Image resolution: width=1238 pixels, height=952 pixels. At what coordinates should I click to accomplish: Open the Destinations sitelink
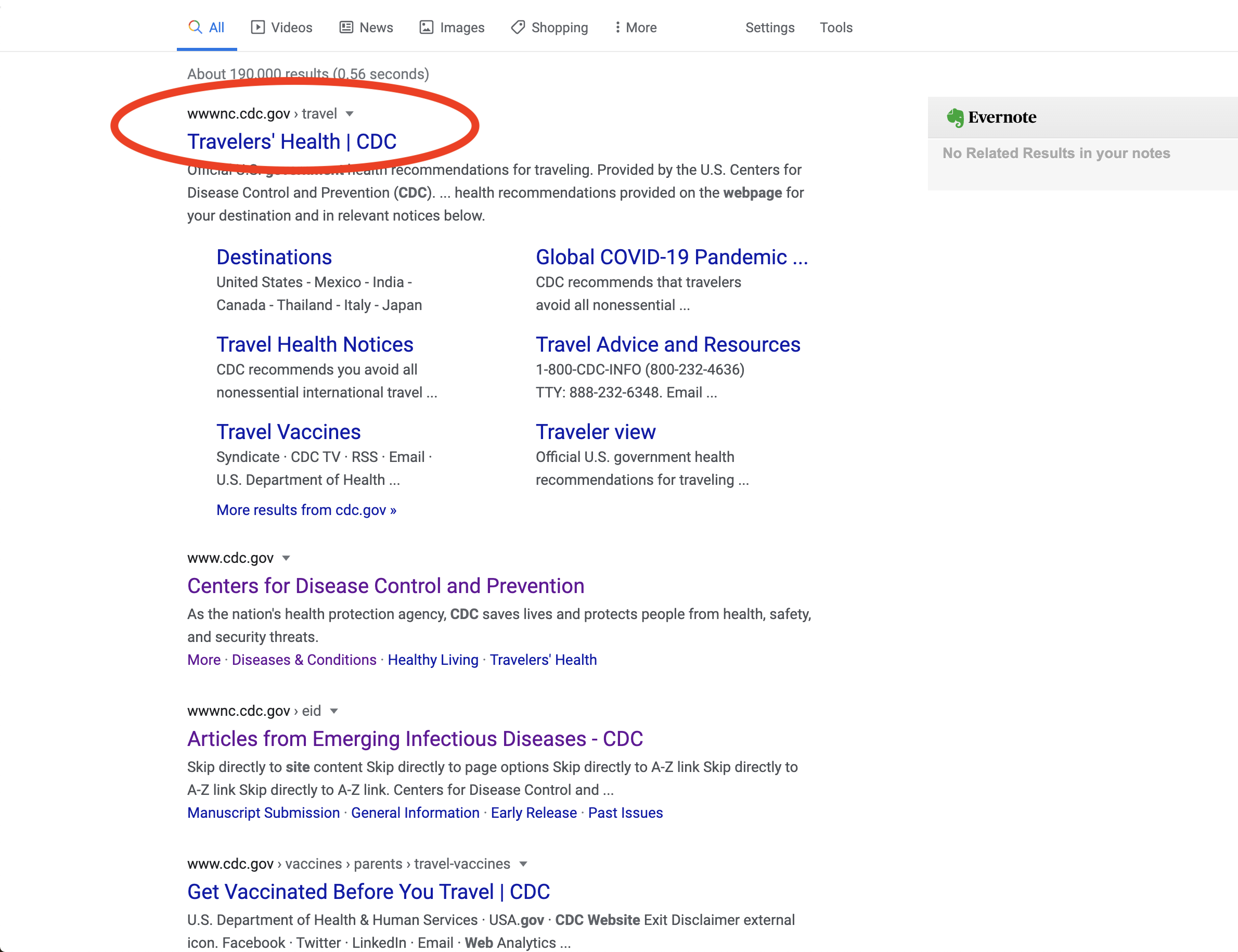tap(274, 258)
